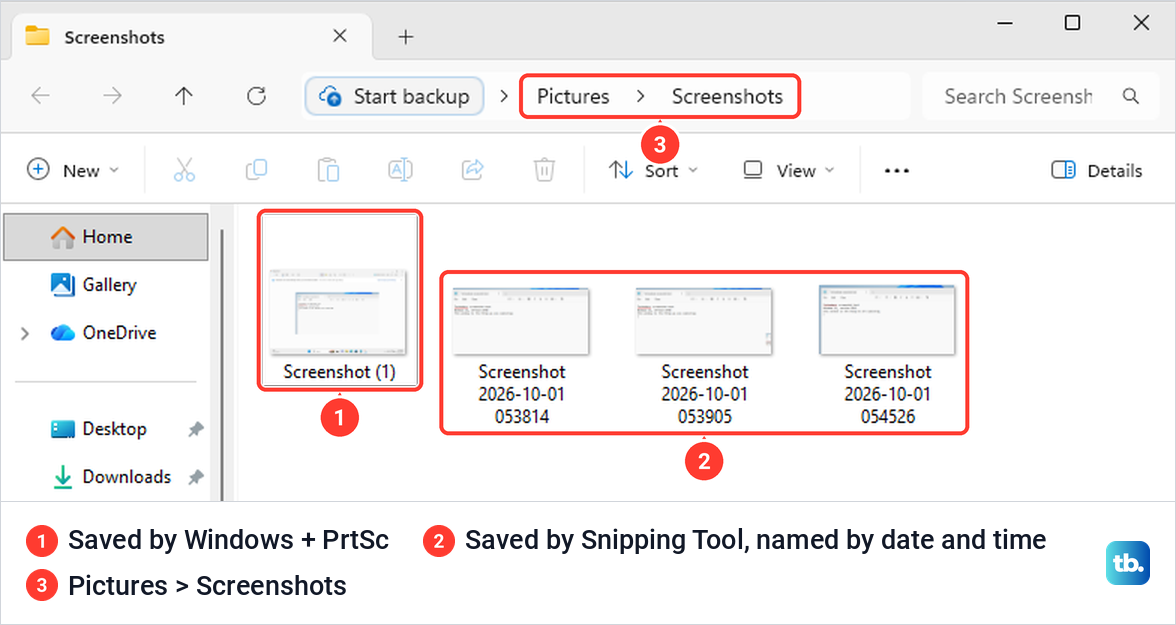
Task: Select the Screenshot 2026-10-01 054526 thumbnail
Action: click(x=887, y=319)
